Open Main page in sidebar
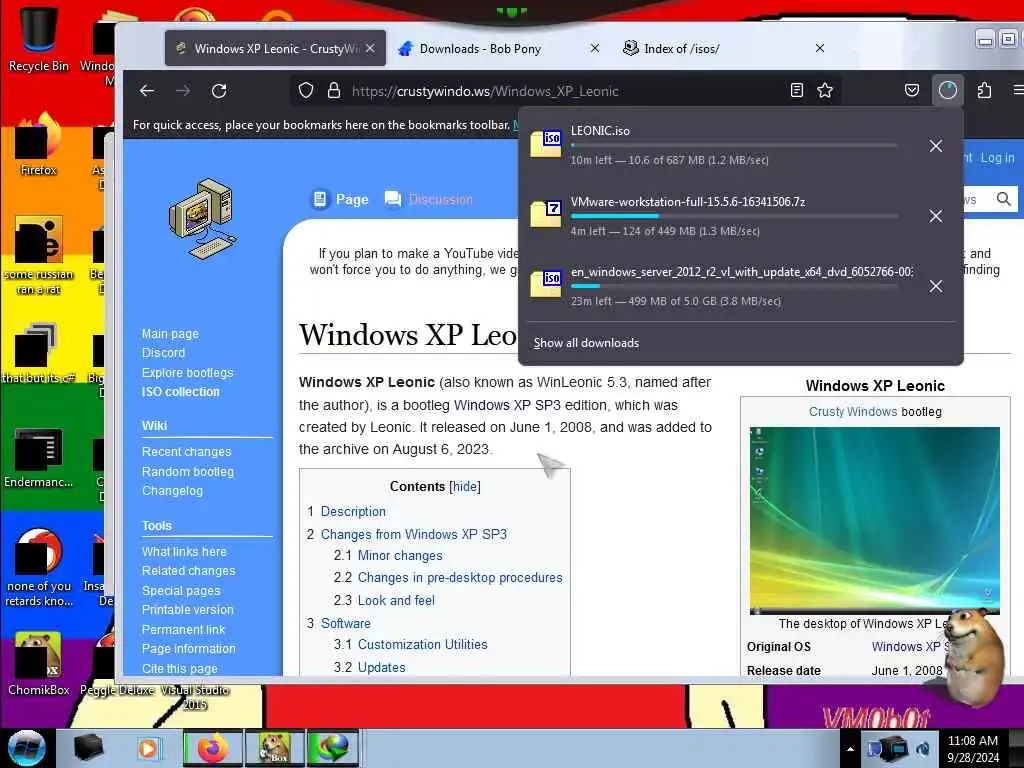 (170, 334)
